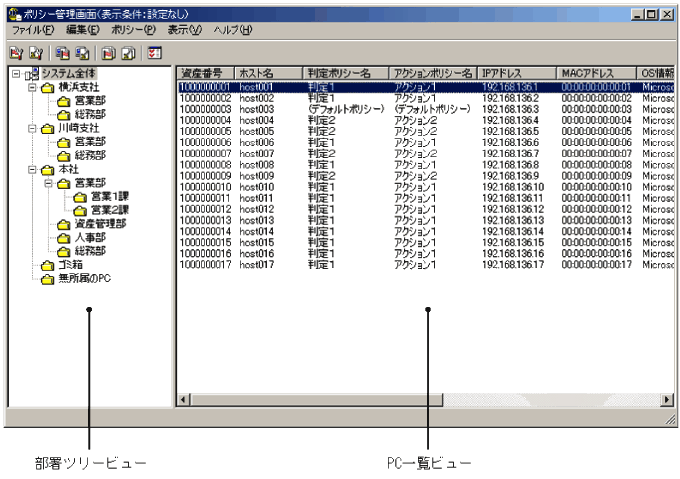Click the hammer-and-wrench toolbar icon (second in toolbar)
This screenshot has height=479, width=680.
point(36,53)
